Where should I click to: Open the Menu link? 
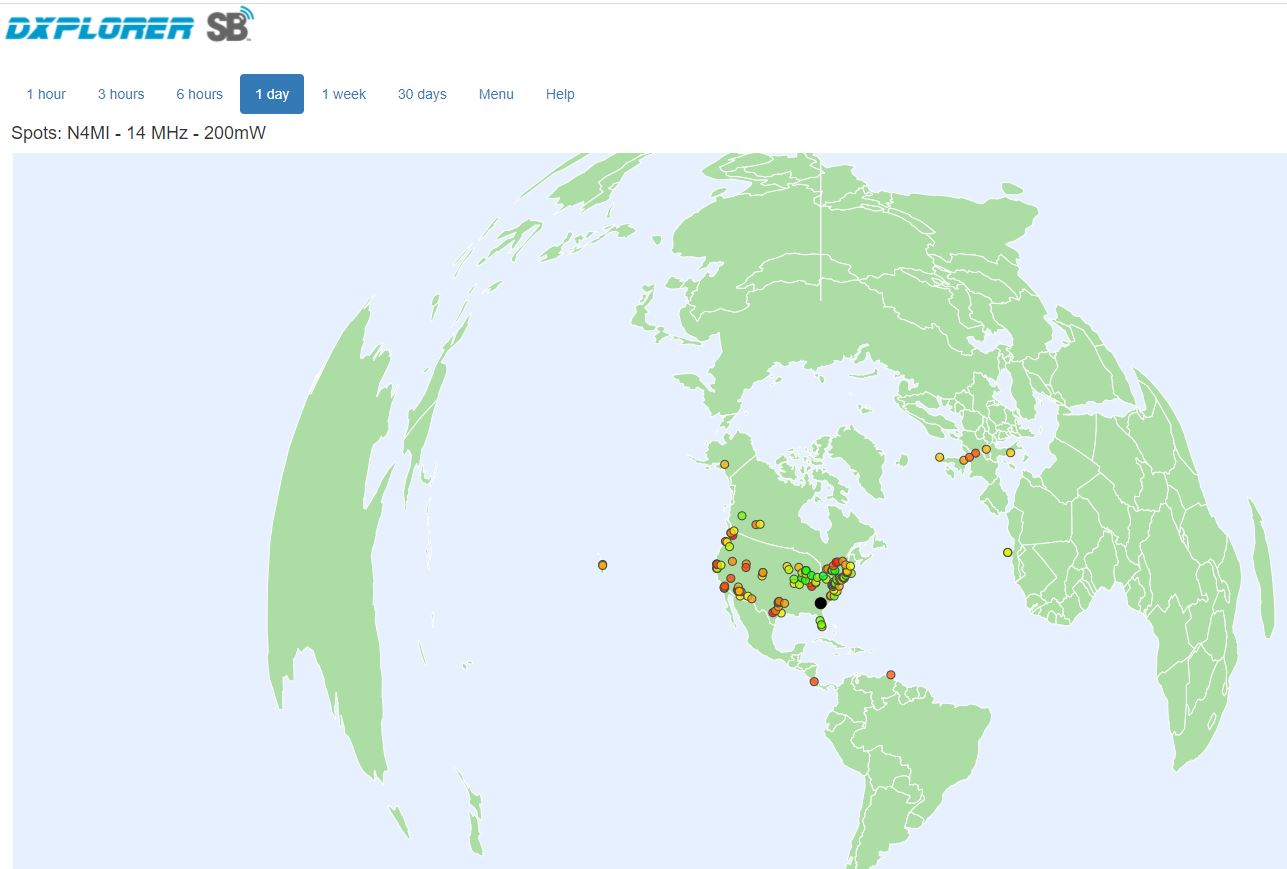[496, 94]
